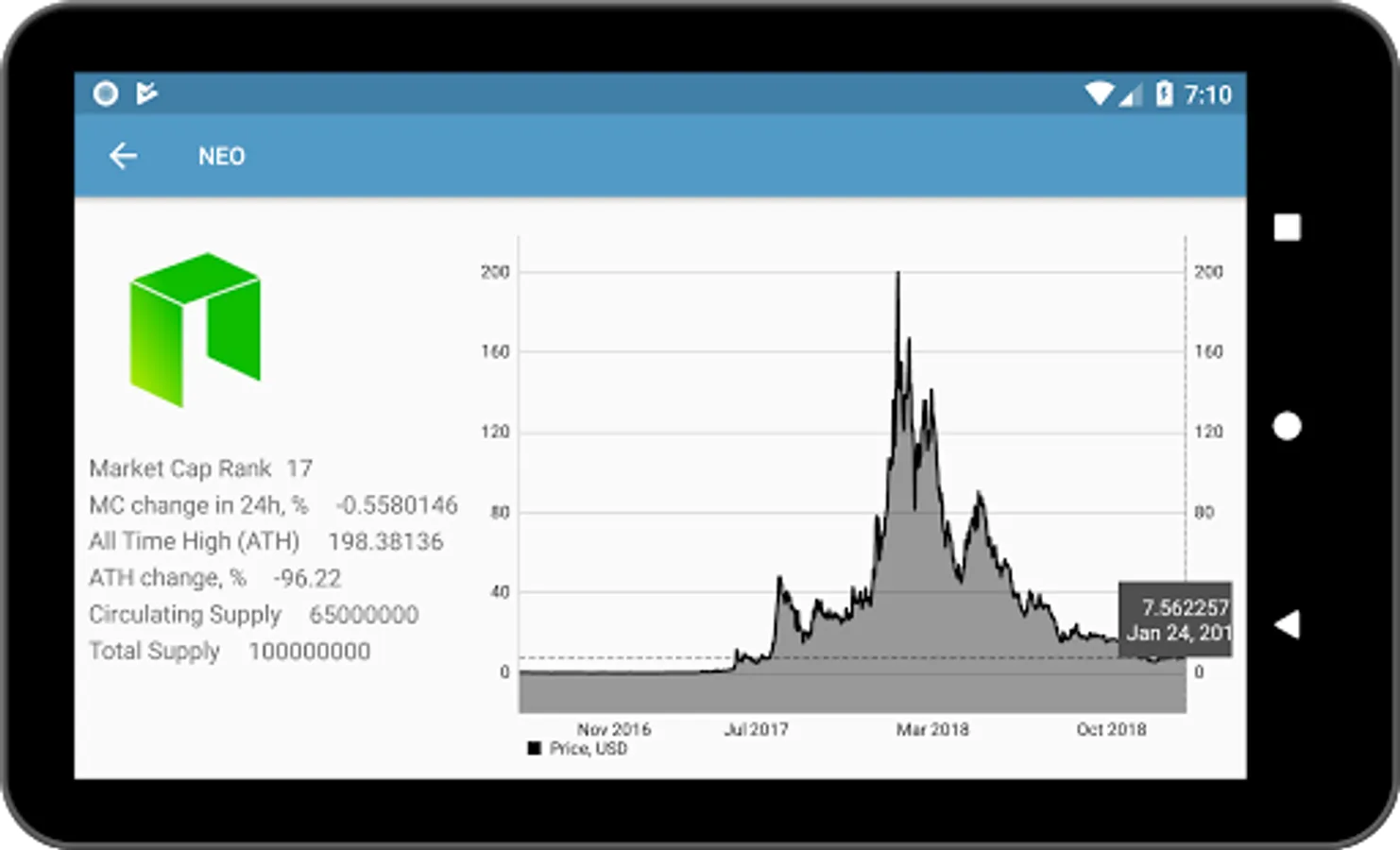Image resolution: width=1400 pixels, height=850 pixels.
Task: Tap the Price, USD legend label
Action: (x=588, y=748)
